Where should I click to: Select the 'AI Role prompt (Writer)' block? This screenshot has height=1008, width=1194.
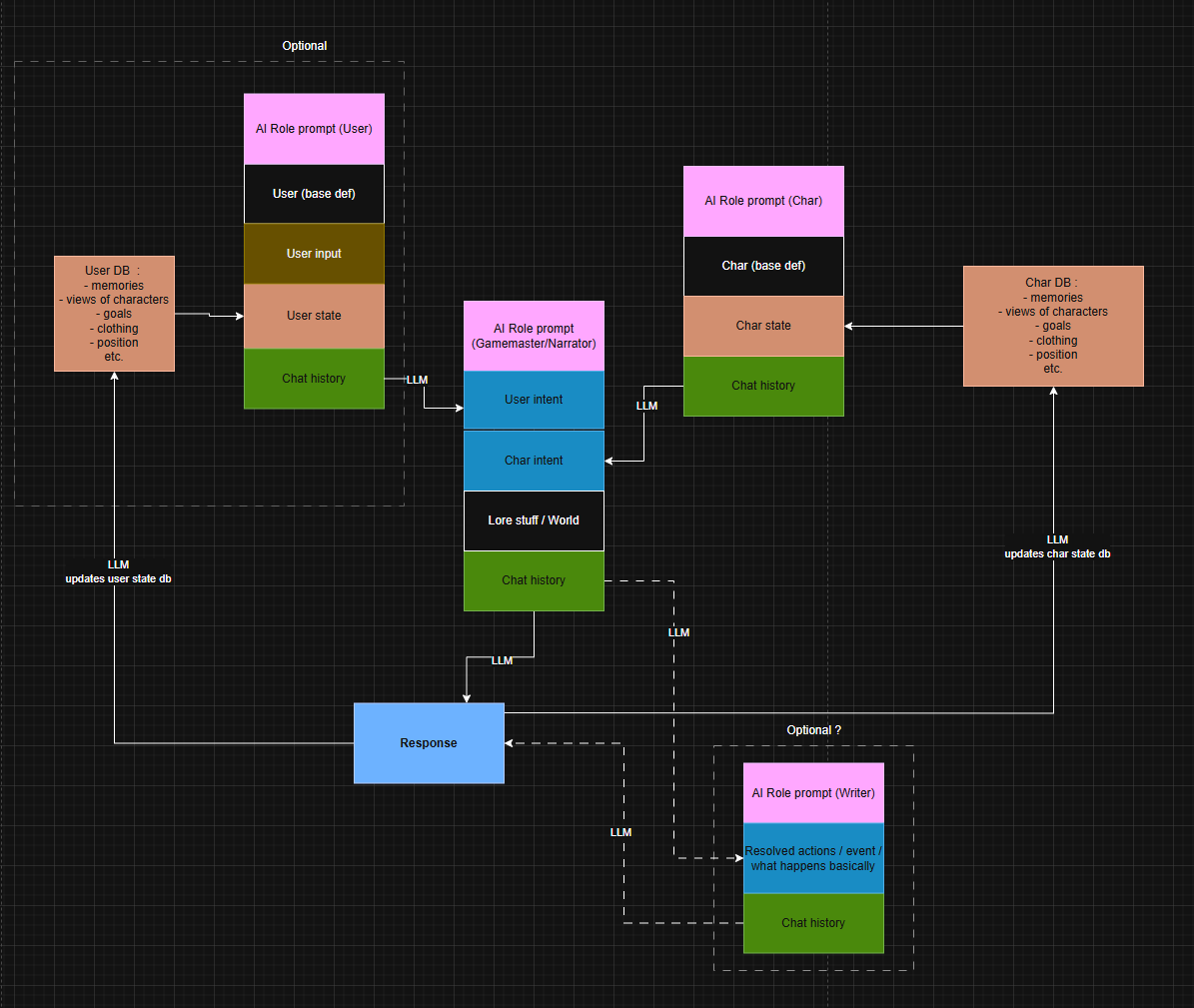(x=813, y=792)
